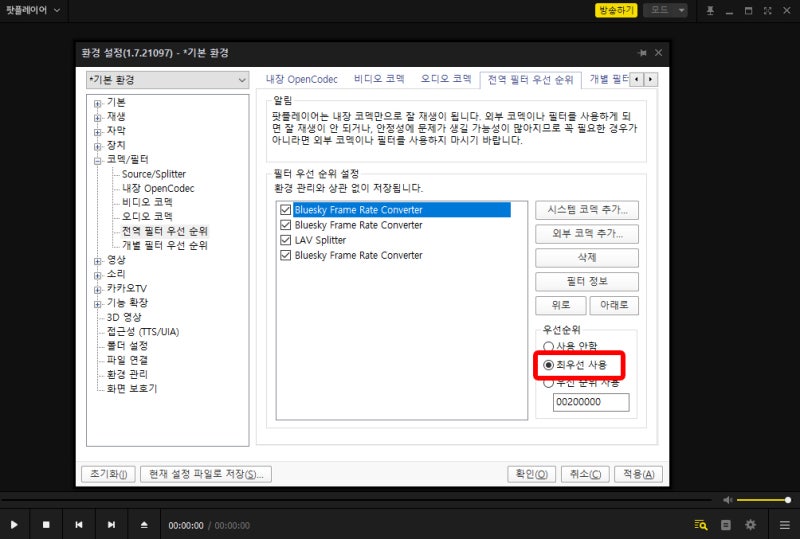
Task: Select the 사용 안함 radio button
Action: point(548,347)
